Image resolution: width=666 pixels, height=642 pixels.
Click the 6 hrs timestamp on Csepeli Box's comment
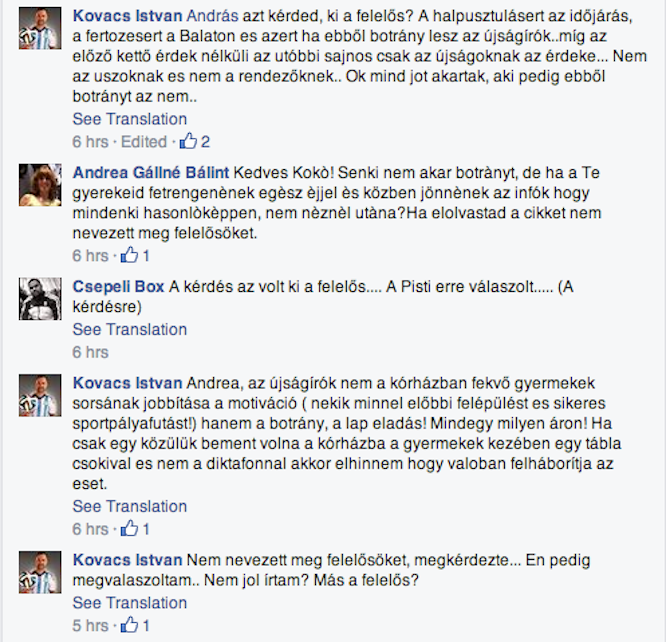click(x=90, y=352)
